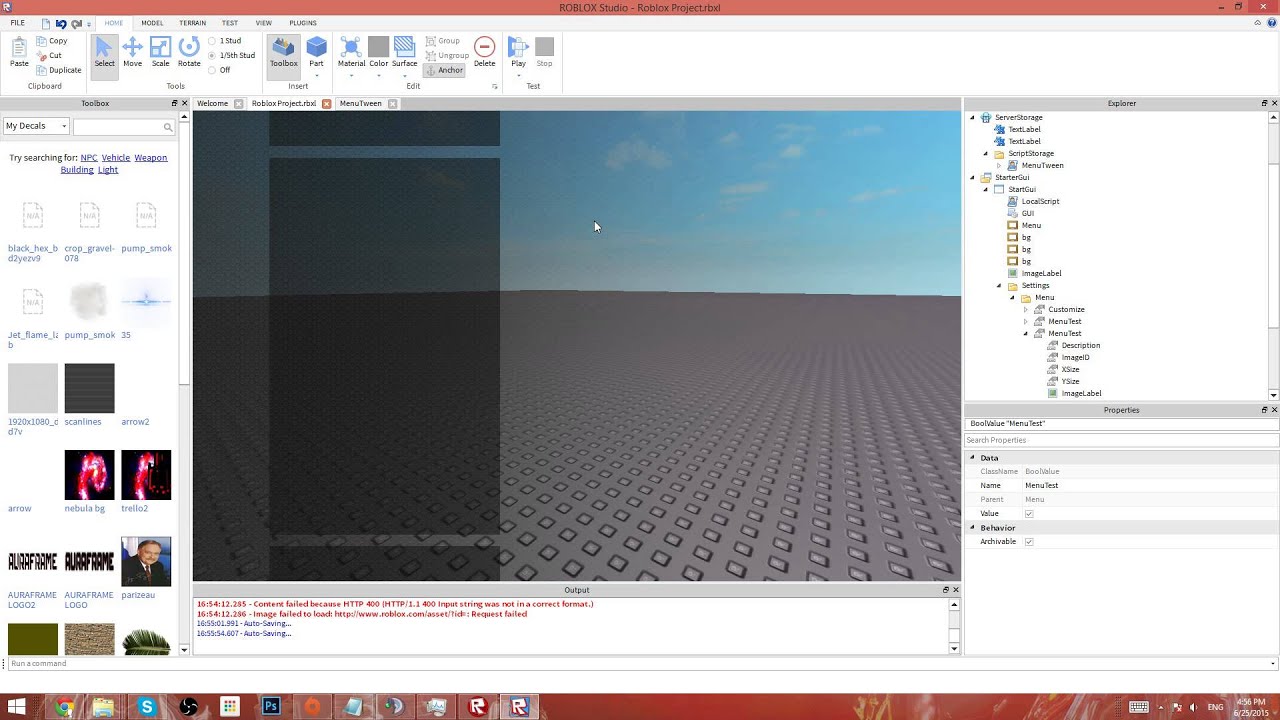Open File Explorer from the taskbar
Screen dimensions: 1280x720
104,707
